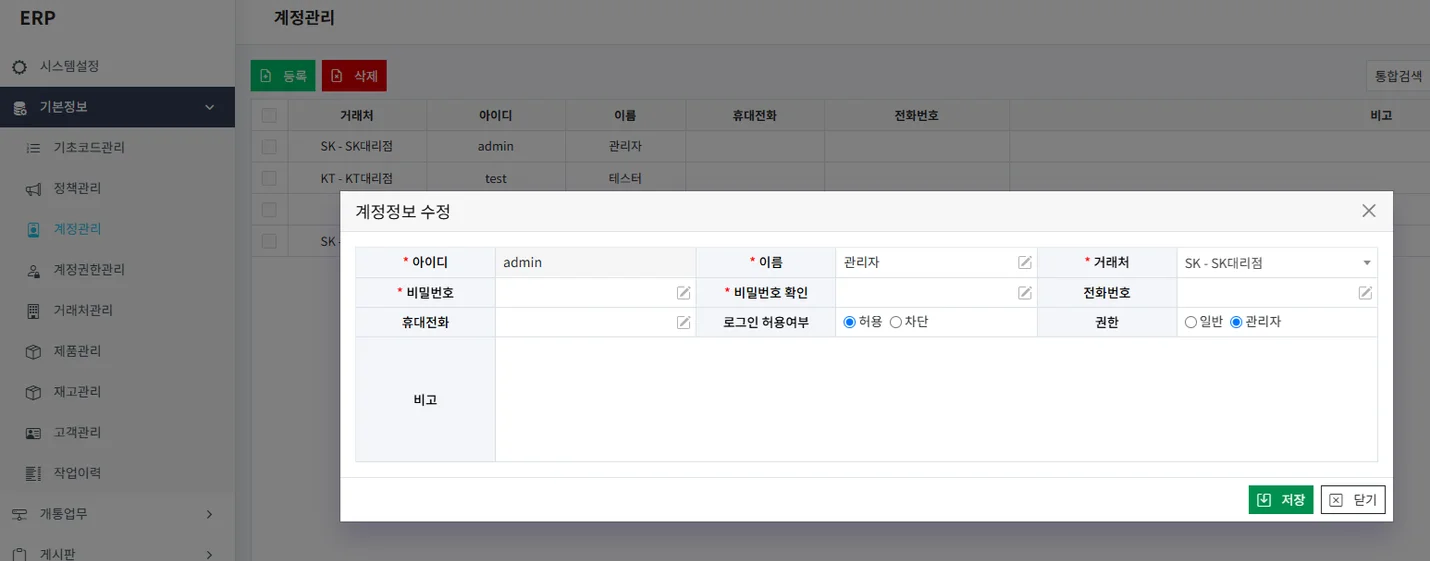This screenshot has width=1430, height=561.
Task: Click the 거래처 column header
Action: tap(357, 116)
